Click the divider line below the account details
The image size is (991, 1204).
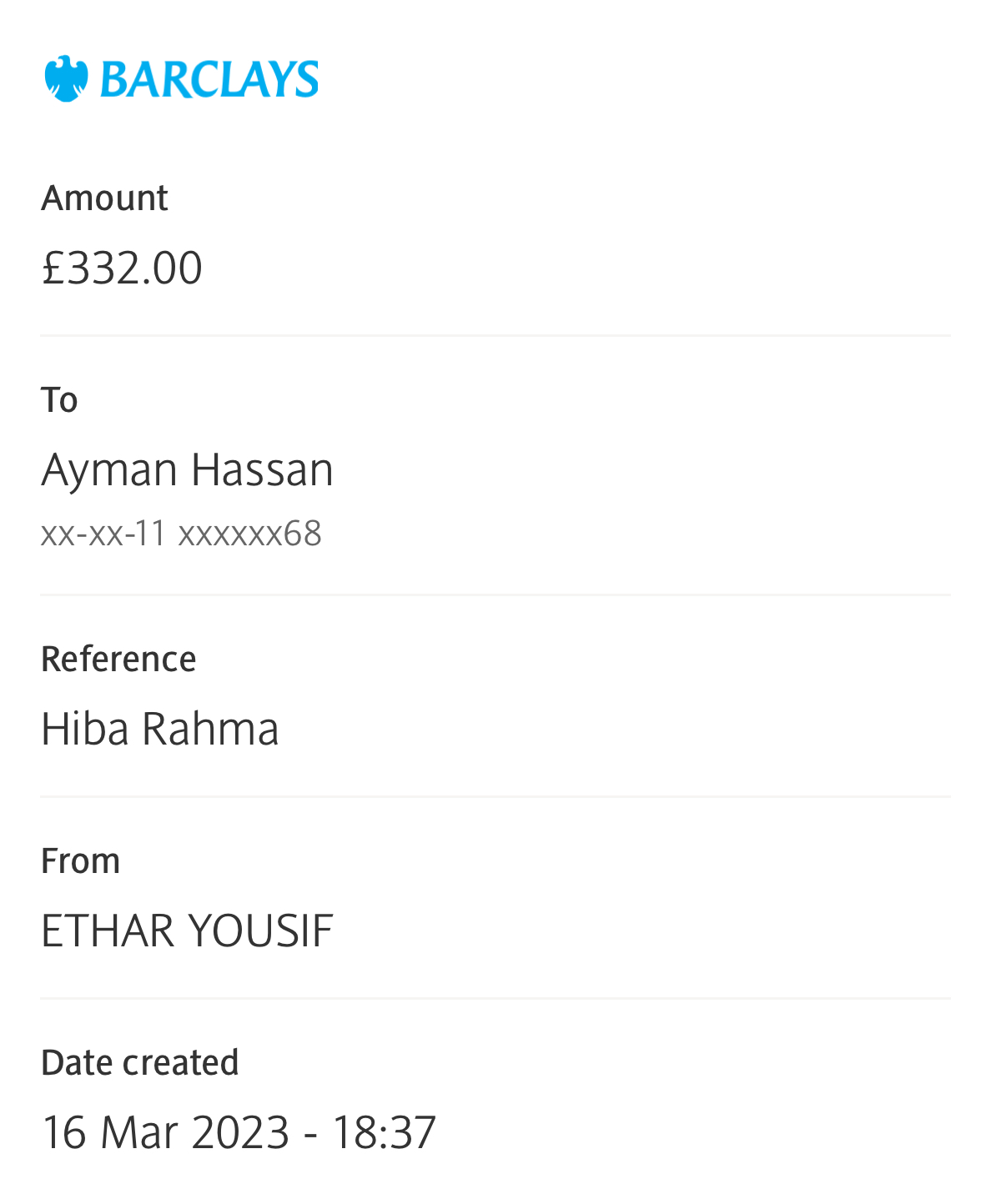tap(495, 595)
